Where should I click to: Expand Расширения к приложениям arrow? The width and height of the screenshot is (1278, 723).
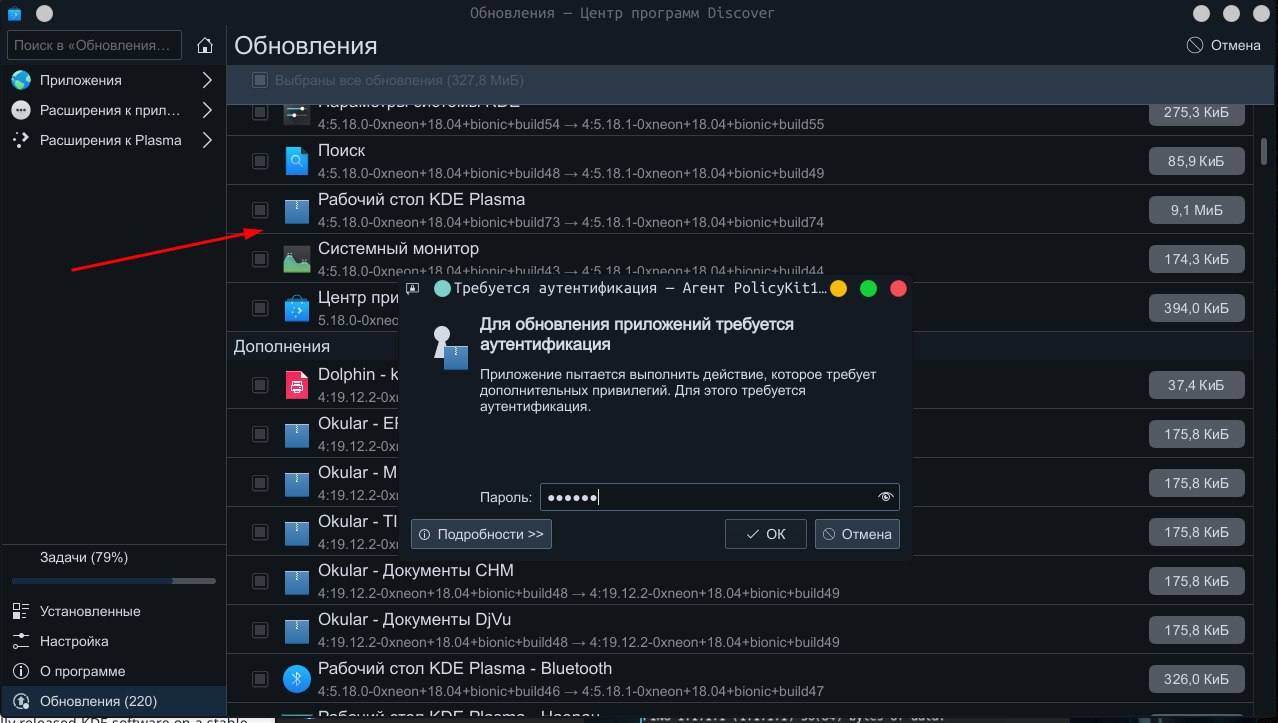tap(207, 110)
